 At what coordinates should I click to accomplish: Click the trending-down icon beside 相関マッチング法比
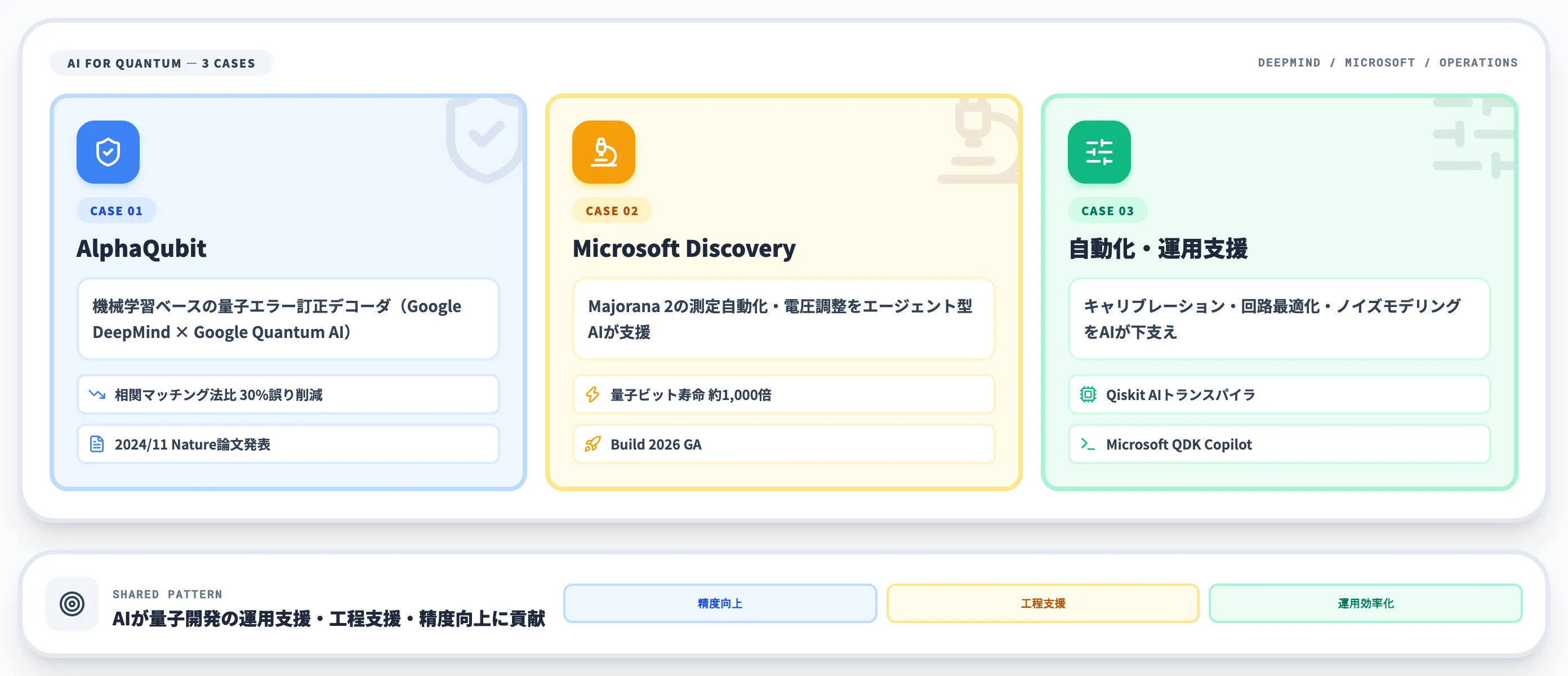[97, 395]
